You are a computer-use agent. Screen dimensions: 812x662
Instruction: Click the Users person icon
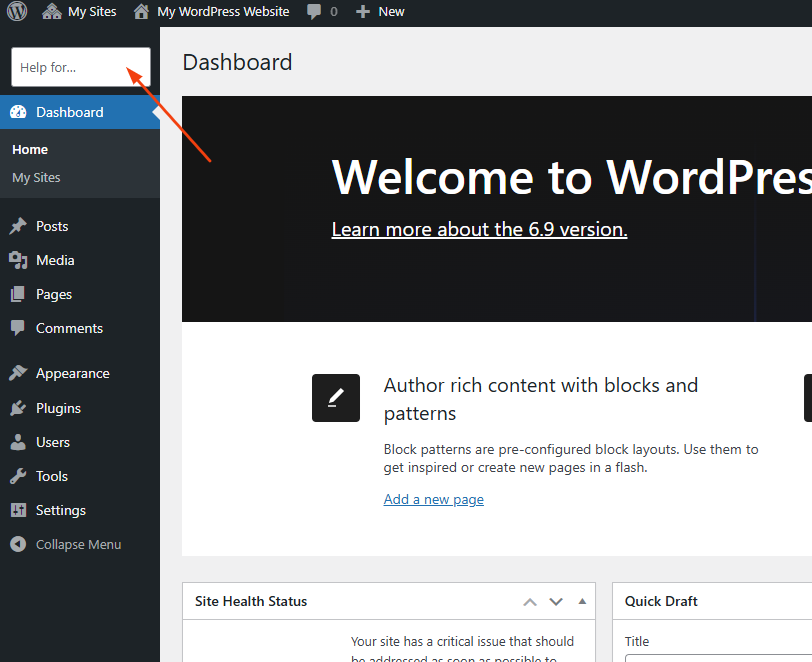click(x=18, y=442)
